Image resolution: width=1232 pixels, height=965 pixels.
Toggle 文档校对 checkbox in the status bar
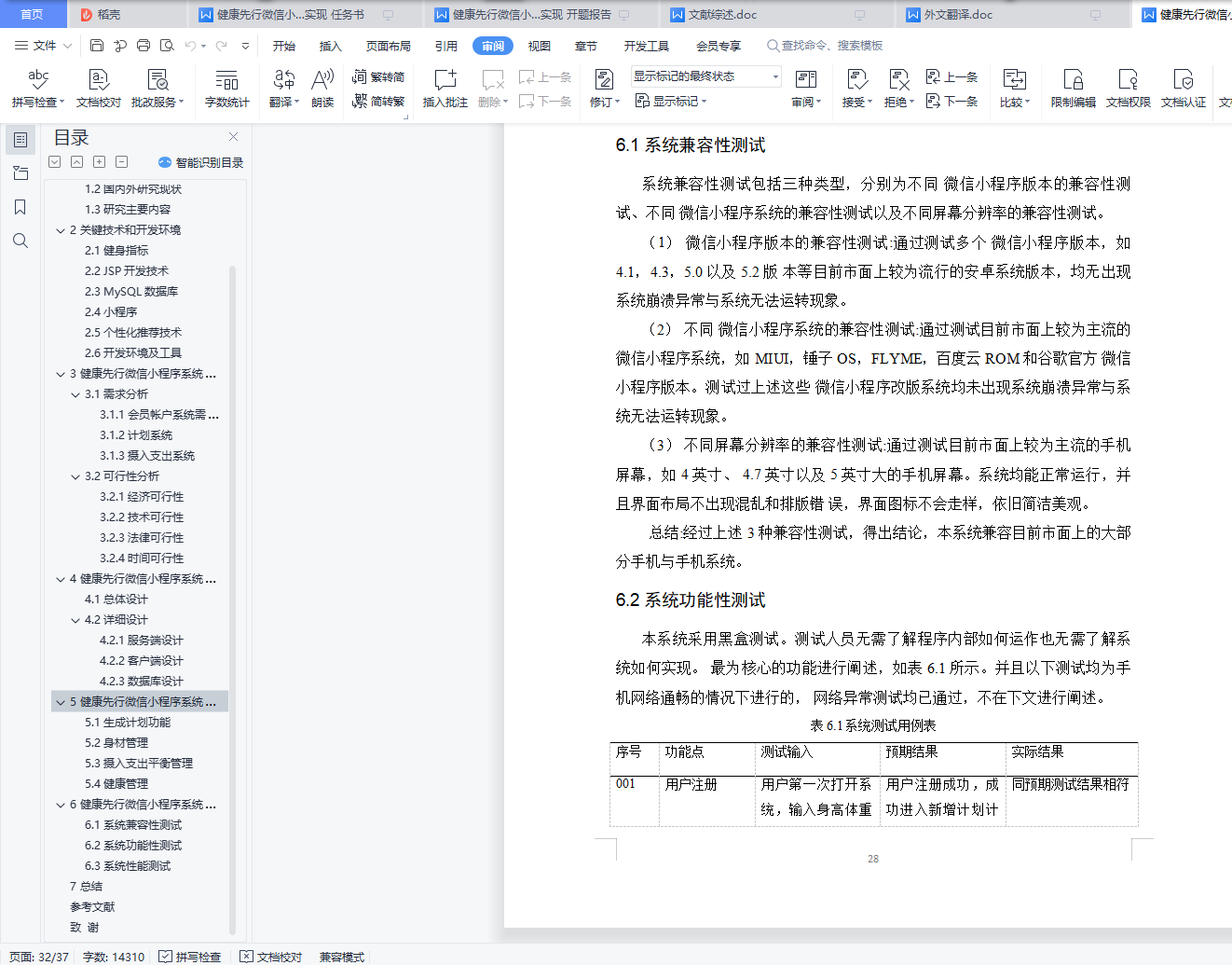[271, 957]
